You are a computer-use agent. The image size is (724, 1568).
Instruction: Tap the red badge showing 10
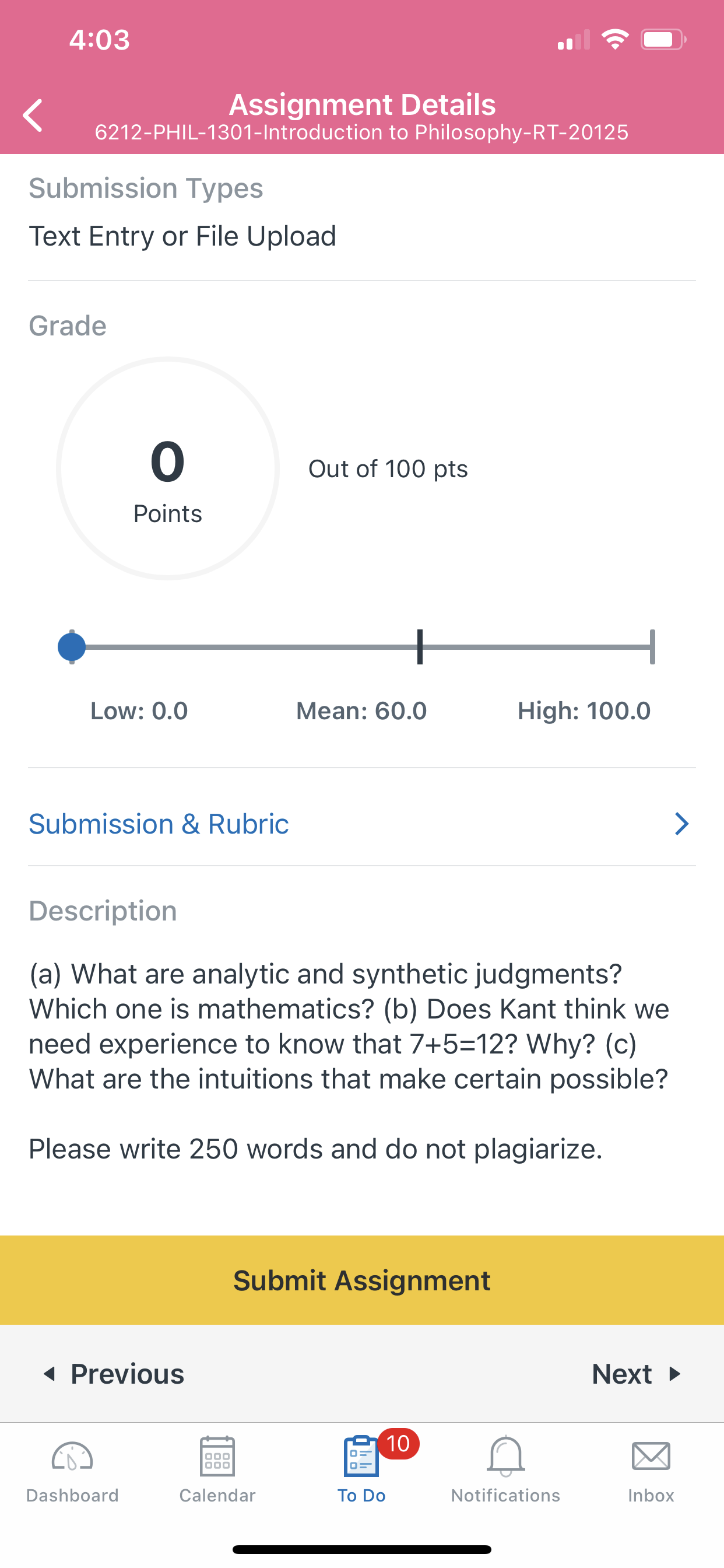coord(399,1444)
